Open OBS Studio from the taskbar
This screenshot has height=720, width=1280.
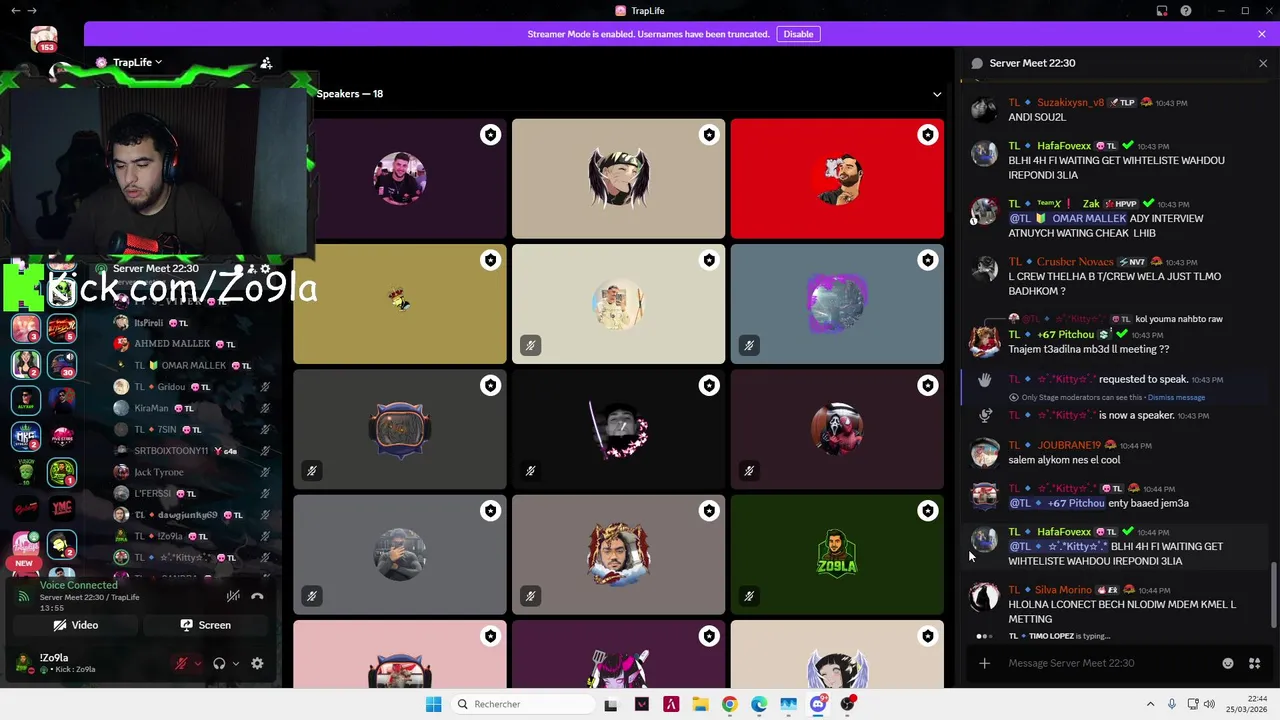click(x=848, y=704)
